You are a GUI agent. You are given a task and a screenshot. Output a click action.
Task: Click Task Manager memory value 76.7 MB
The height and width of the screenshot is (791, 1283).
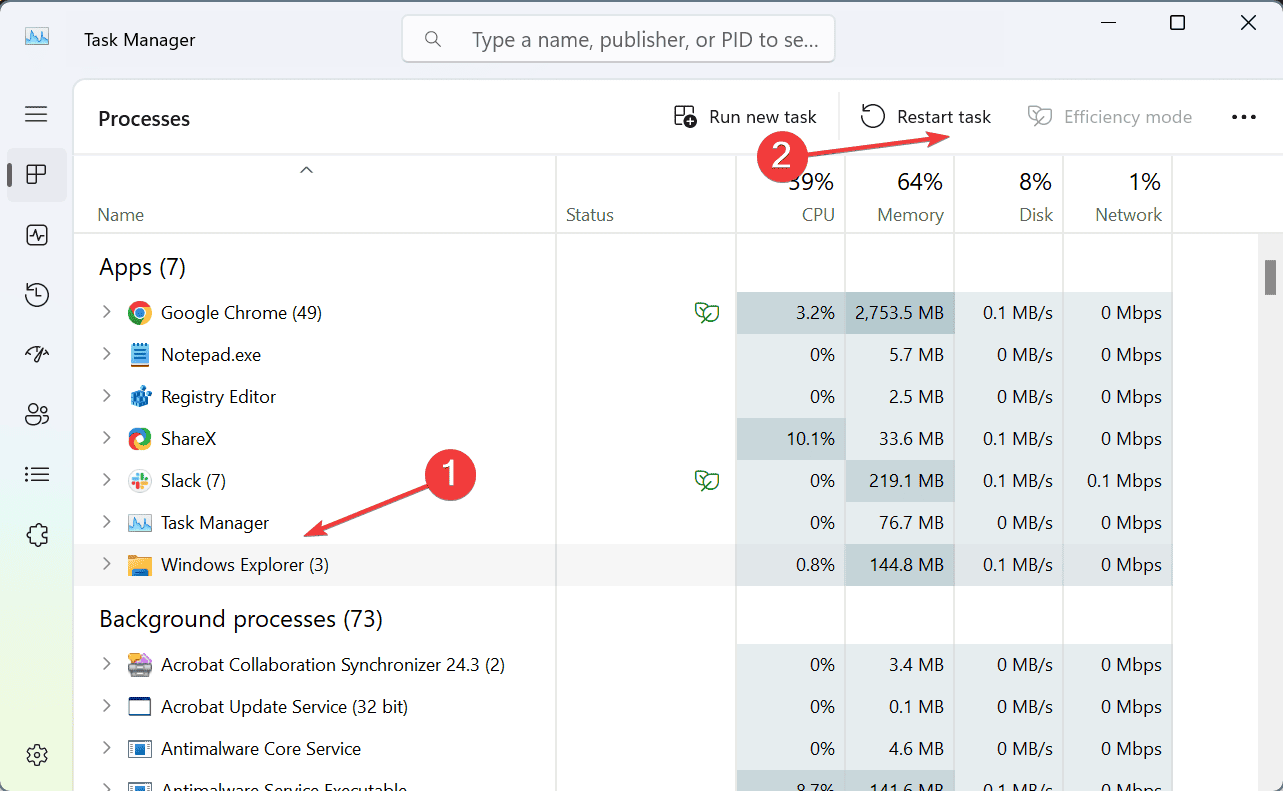[x=900, y=523]
